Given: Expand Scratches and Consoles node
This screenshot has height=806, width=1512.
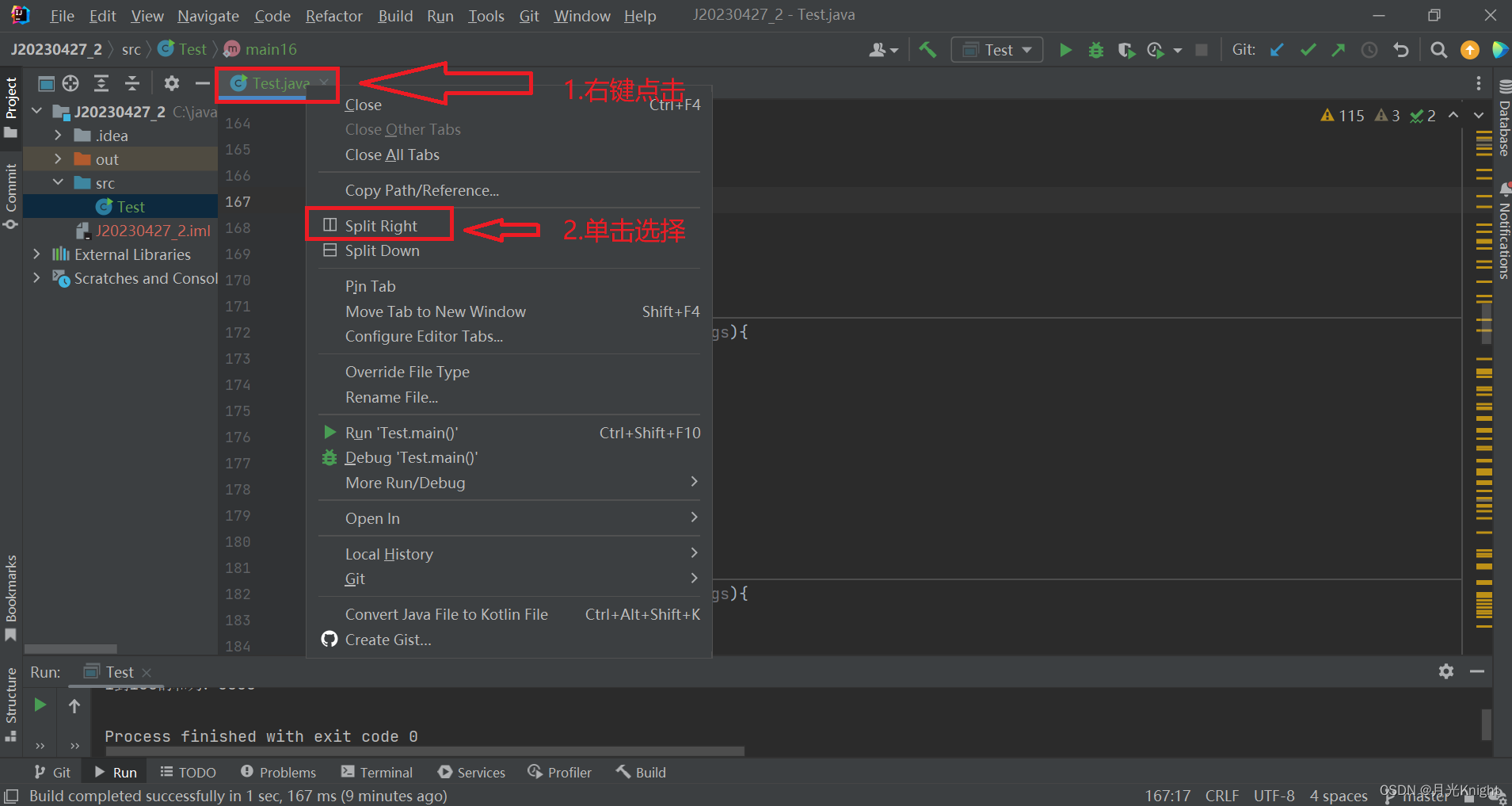Looking at the screenshot, I should (x=36, y=277).
